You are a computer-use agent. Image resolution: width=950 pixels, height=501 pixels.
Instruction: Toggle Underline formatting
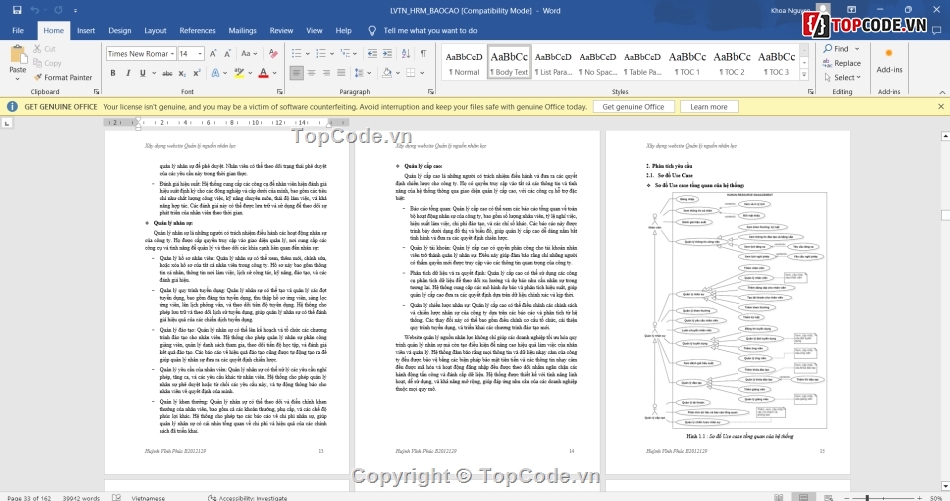(142, 73)
